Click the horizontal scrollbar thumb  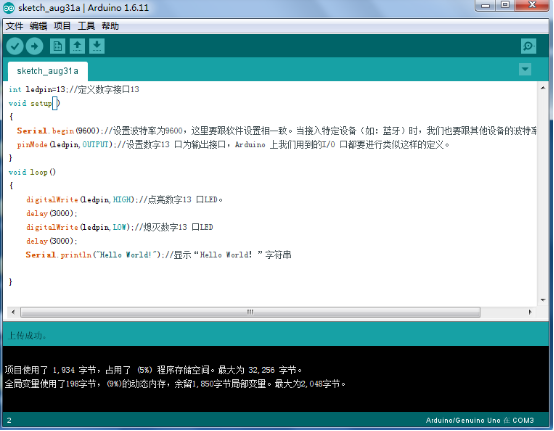coord(250,312)
